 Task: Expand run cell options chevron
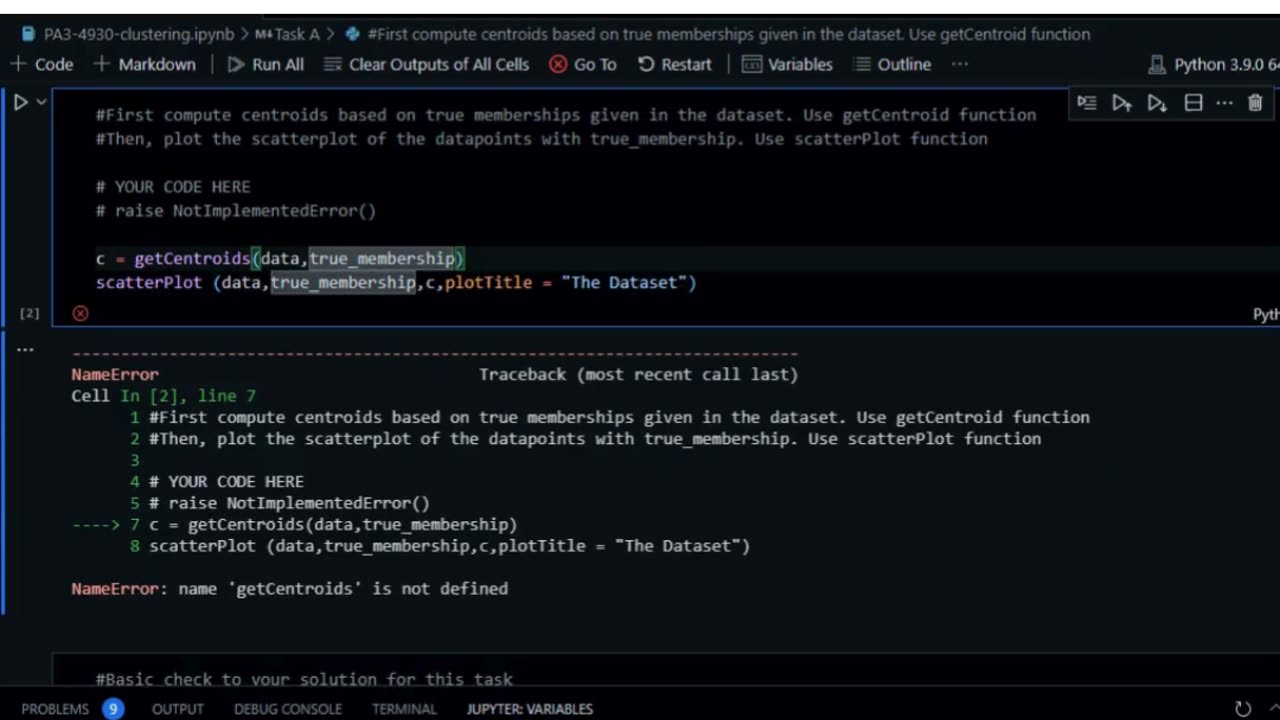tap(41, 102)
